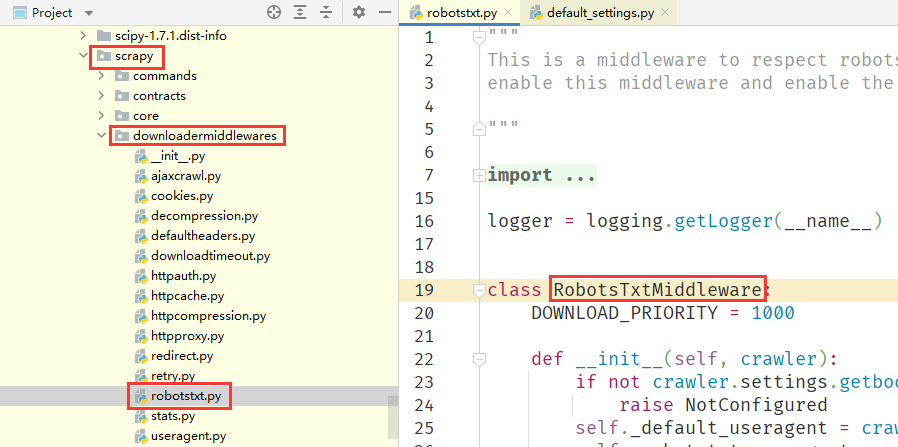Select the useragent.py file
898x447 pixels.
coord(188,436)
